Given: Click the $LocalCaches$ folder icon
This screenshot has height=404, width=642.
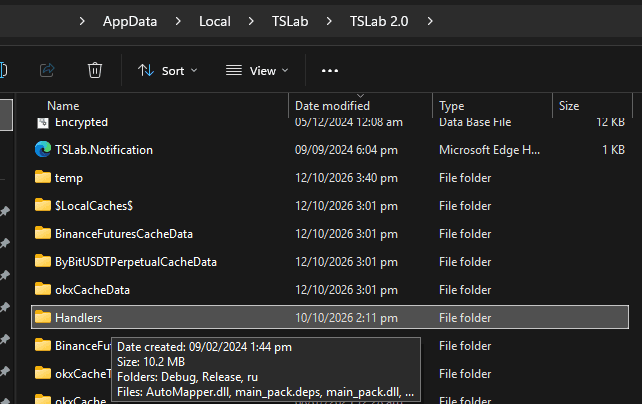Looking at the screenshot, I should pos(43,205).
